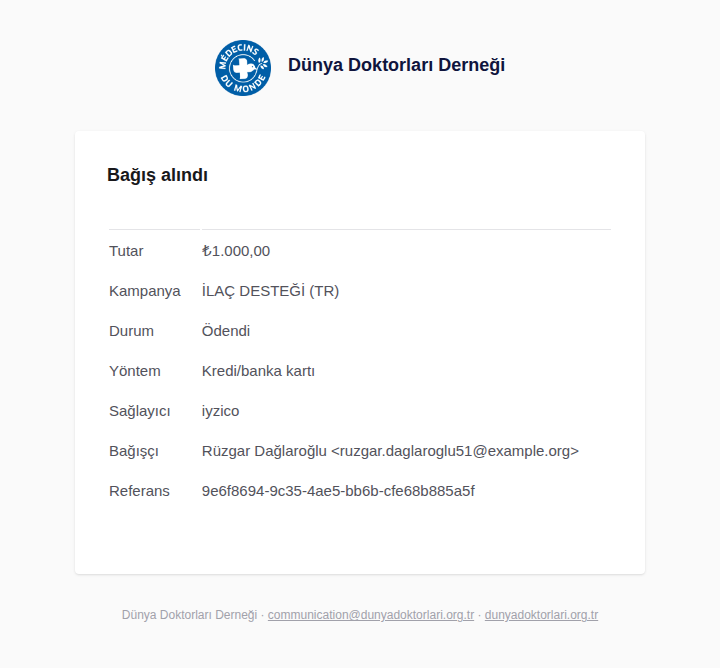
Task: Select donor Rüzgar Dağlaroğlu email text
Action: click(x=390, y=451)
